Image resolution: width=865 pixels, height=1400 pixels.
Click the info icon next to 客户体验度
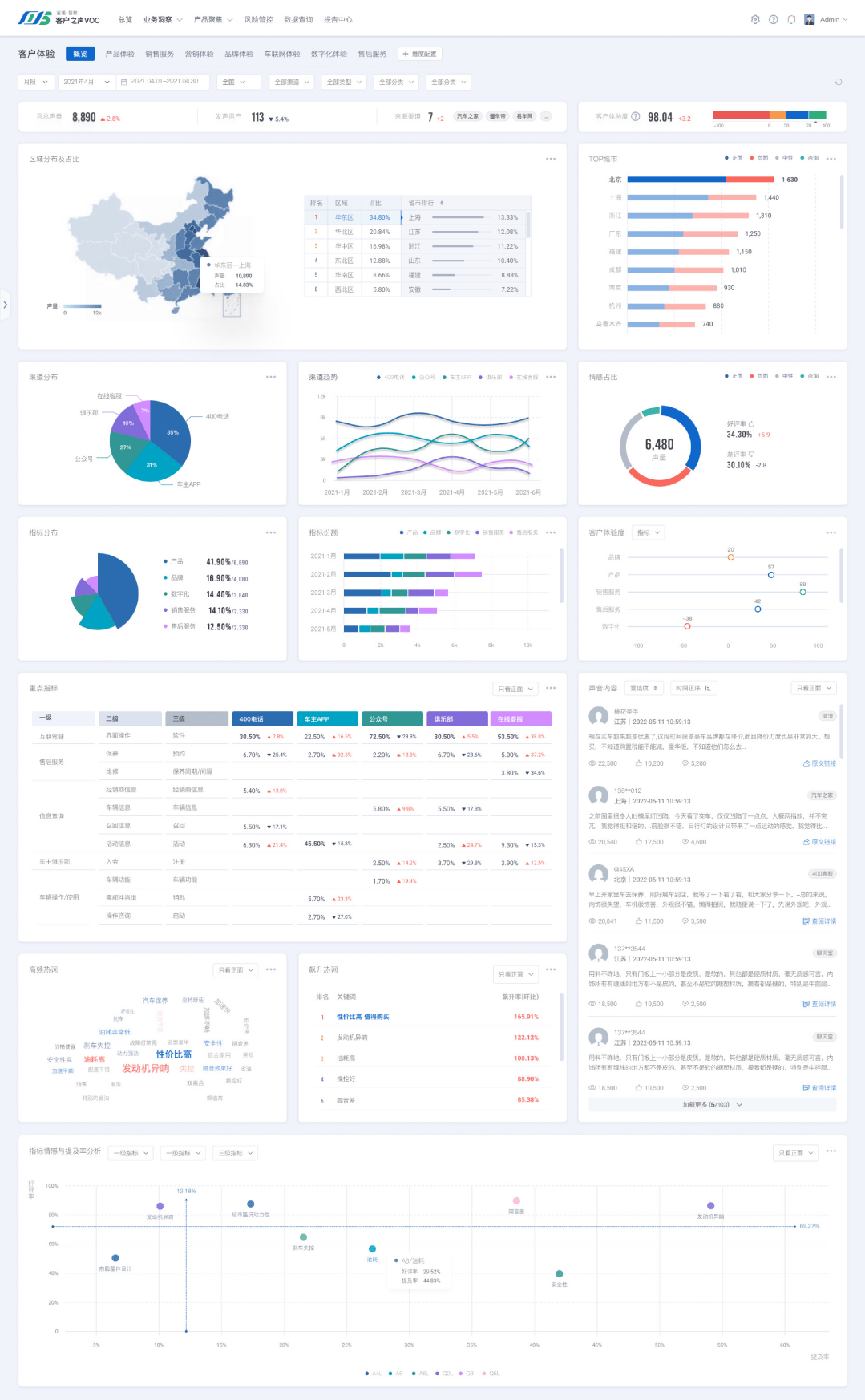coord(636,116)
